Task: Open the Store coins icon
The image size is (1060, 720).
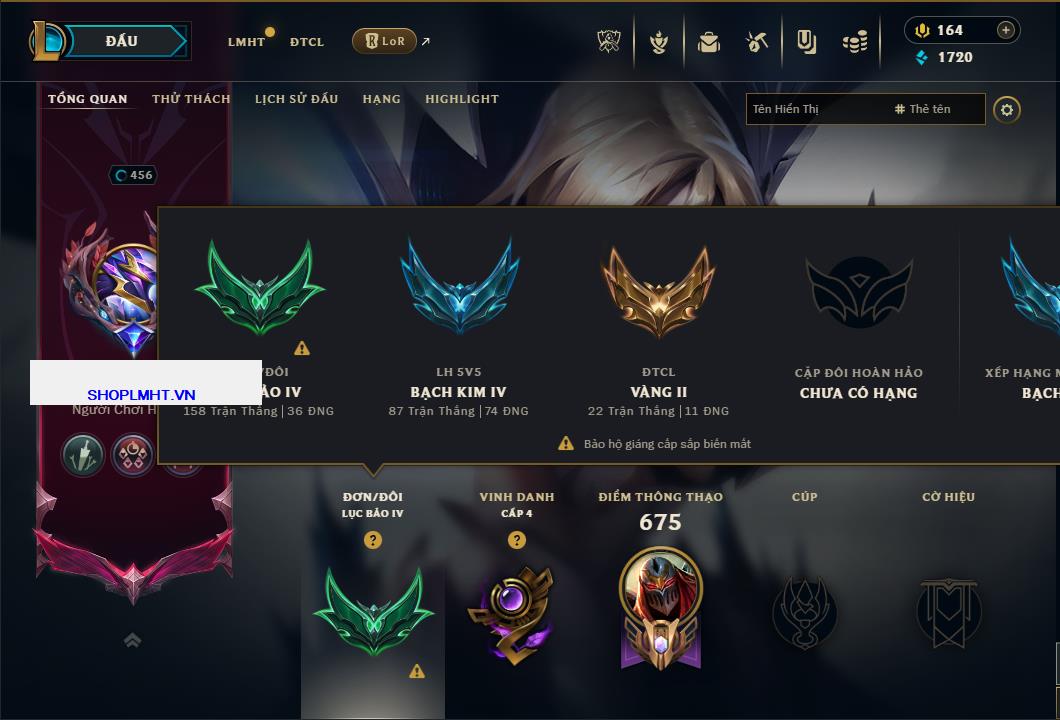Action: pos(855,42)
